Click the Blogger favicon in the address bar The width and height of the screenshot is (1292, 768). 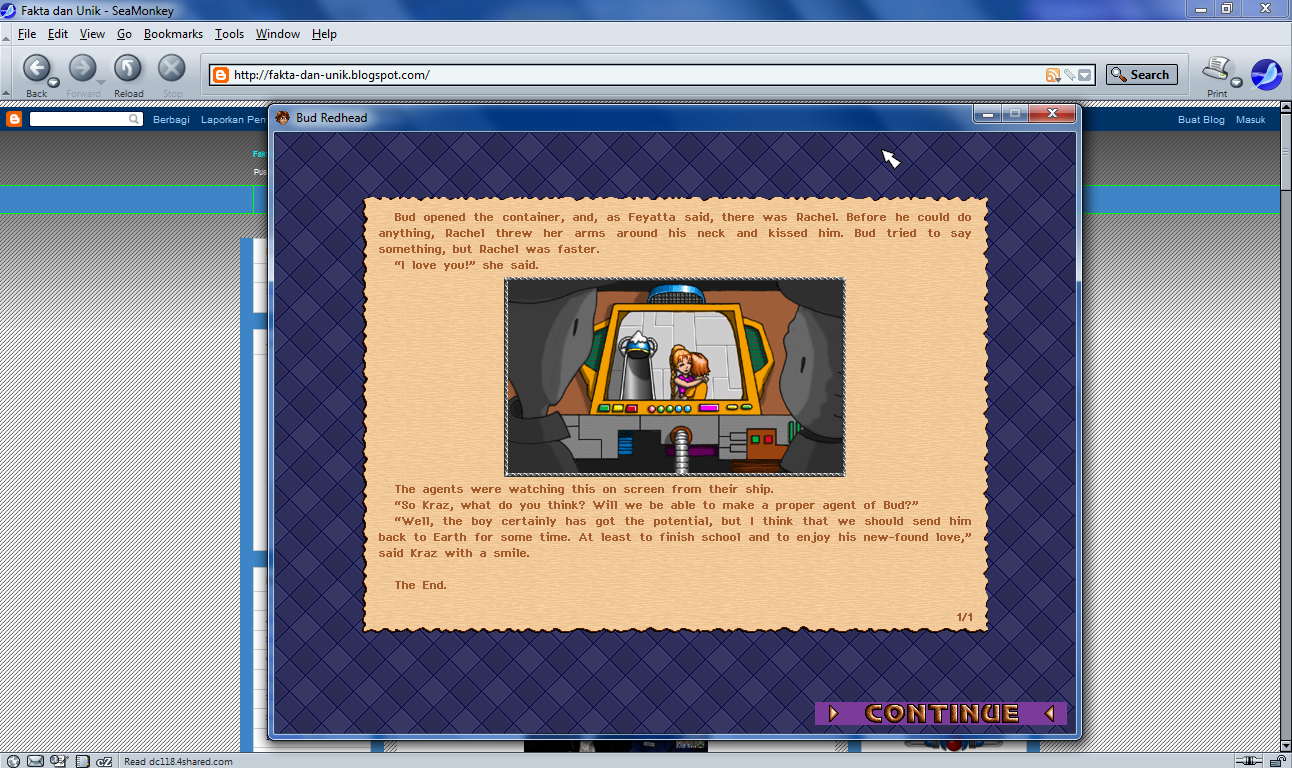coord(221,75)
